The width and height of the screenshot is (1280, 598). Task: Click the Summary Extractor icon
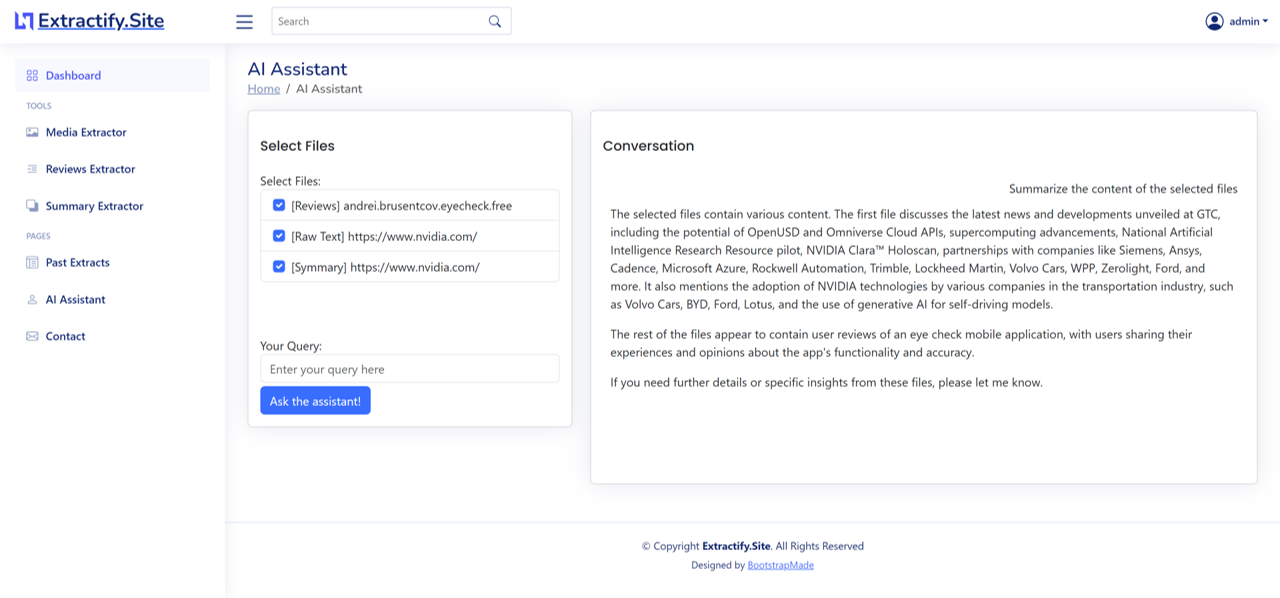[32, 206]
